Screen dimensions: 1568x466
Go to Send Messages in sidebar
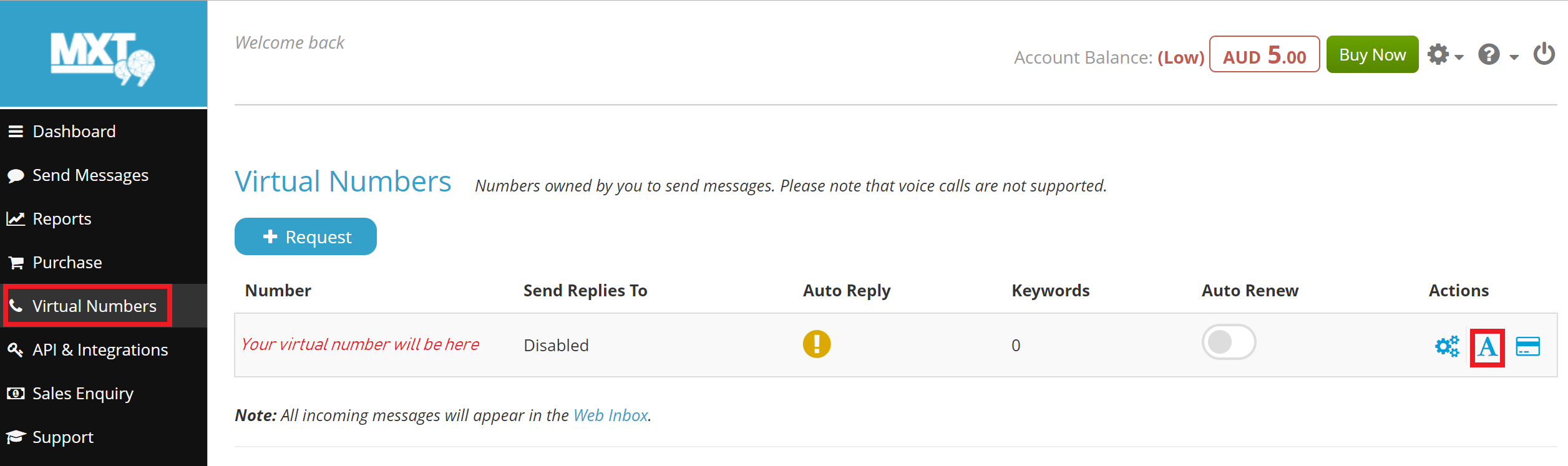[90, 175]
